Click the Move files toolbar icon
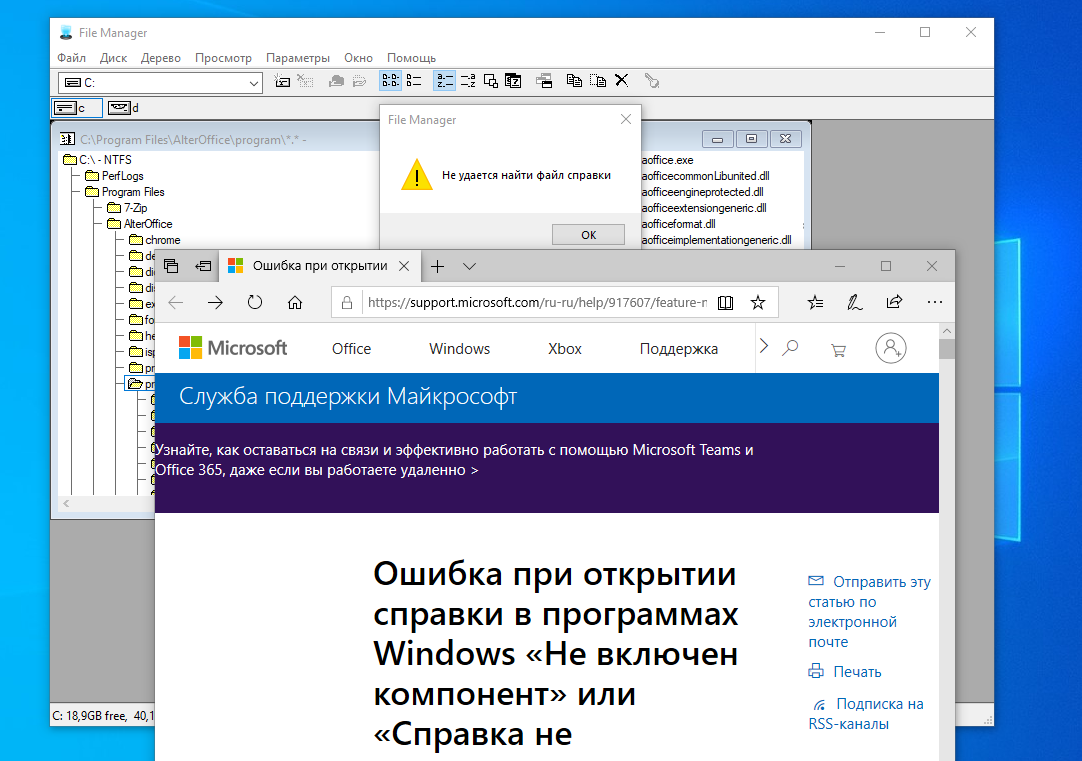The width and height of the screenshot is (1082, 761). coord(598,81)
